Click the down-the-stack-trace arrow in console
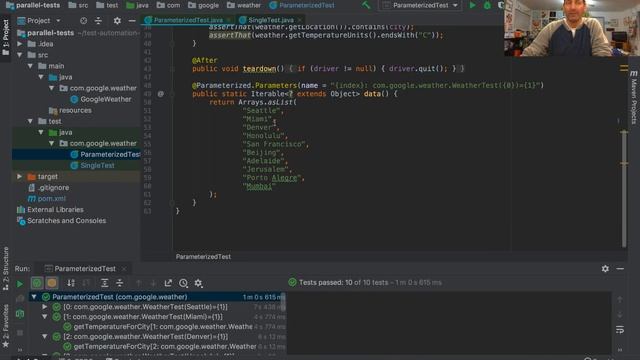The width and height of the screenshot is (640, 360). pyautogui.click(x=620, y=315)
